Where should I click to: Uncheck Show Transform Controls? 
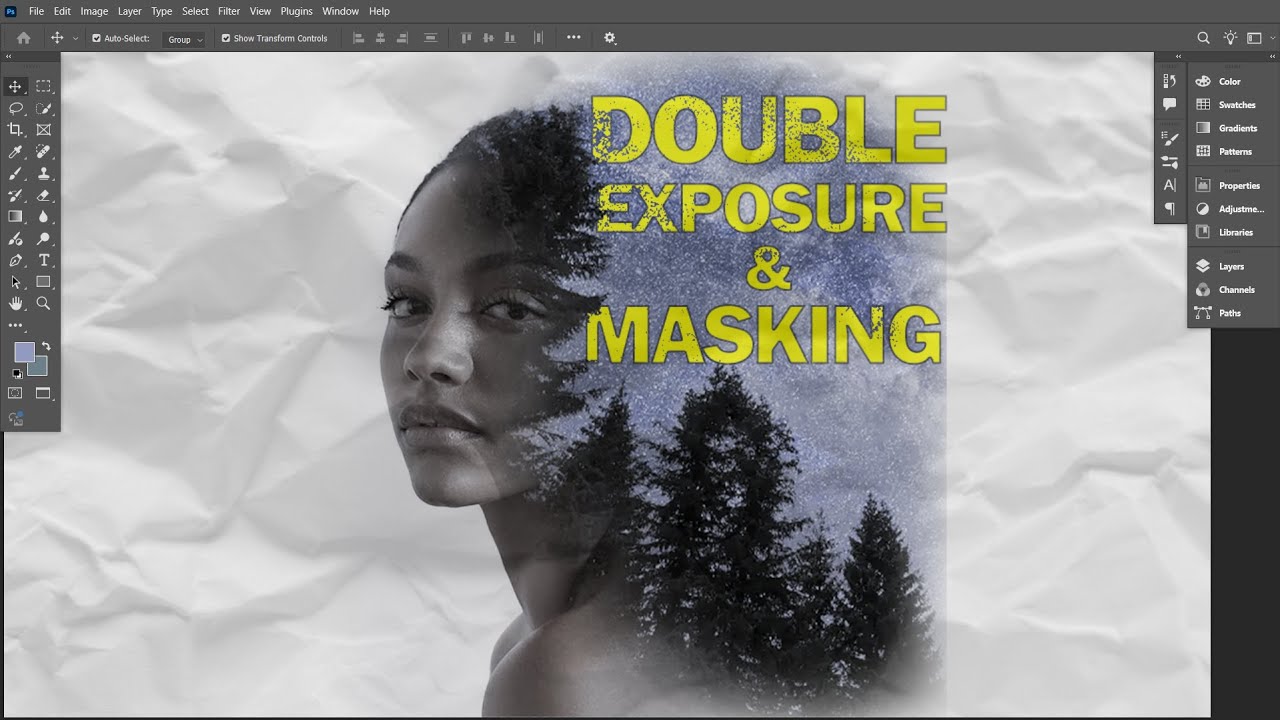pos(225,38)
